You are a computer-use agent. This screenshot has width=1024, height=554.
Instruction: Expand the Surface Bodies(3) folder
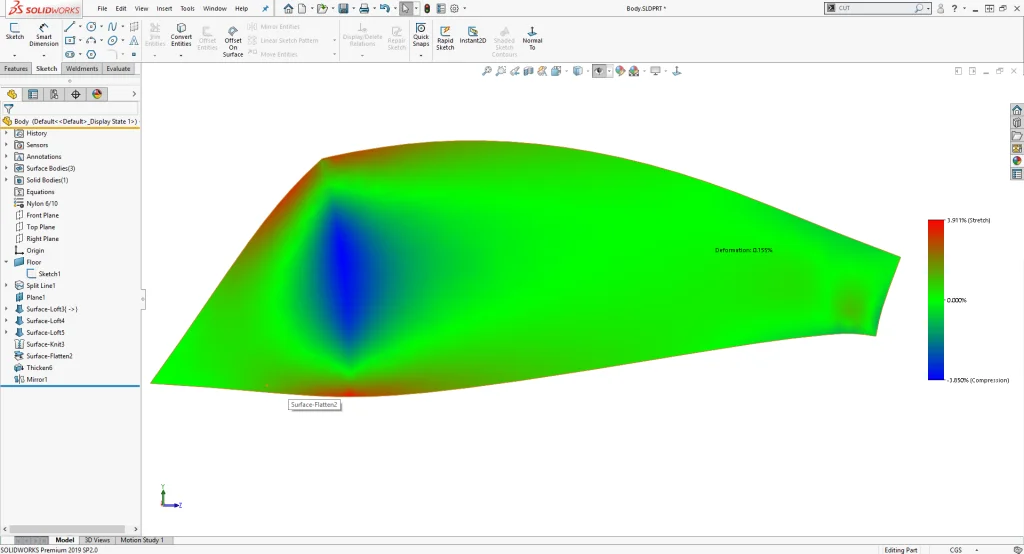pos(6,168)
